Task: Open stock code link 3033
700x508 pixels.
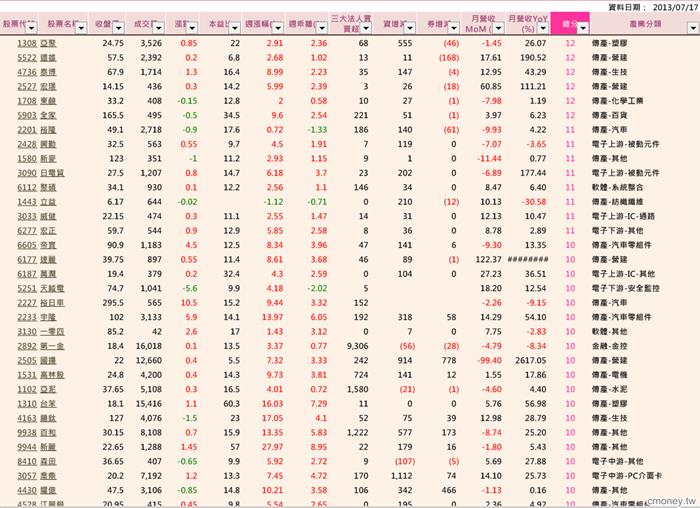Action: point(27,217)
